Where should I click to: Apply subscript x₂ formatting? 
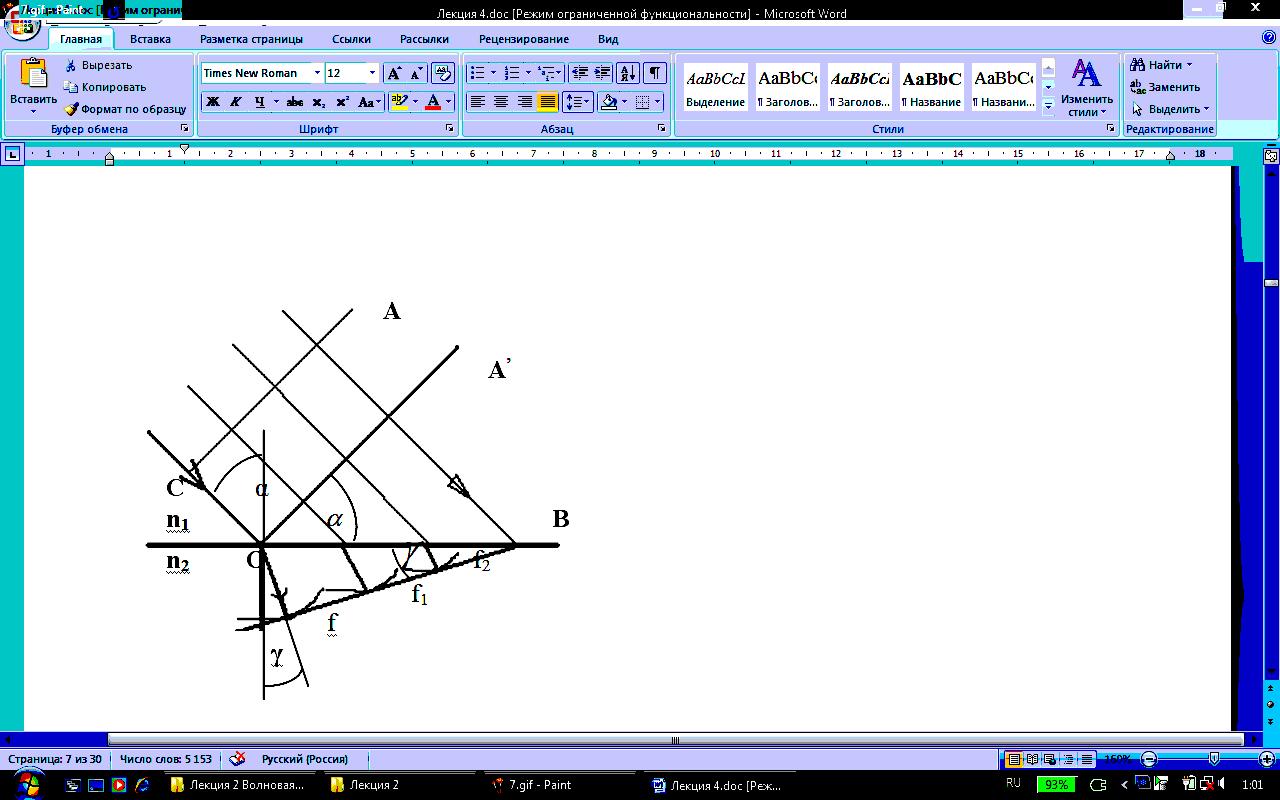coord(319,102)
